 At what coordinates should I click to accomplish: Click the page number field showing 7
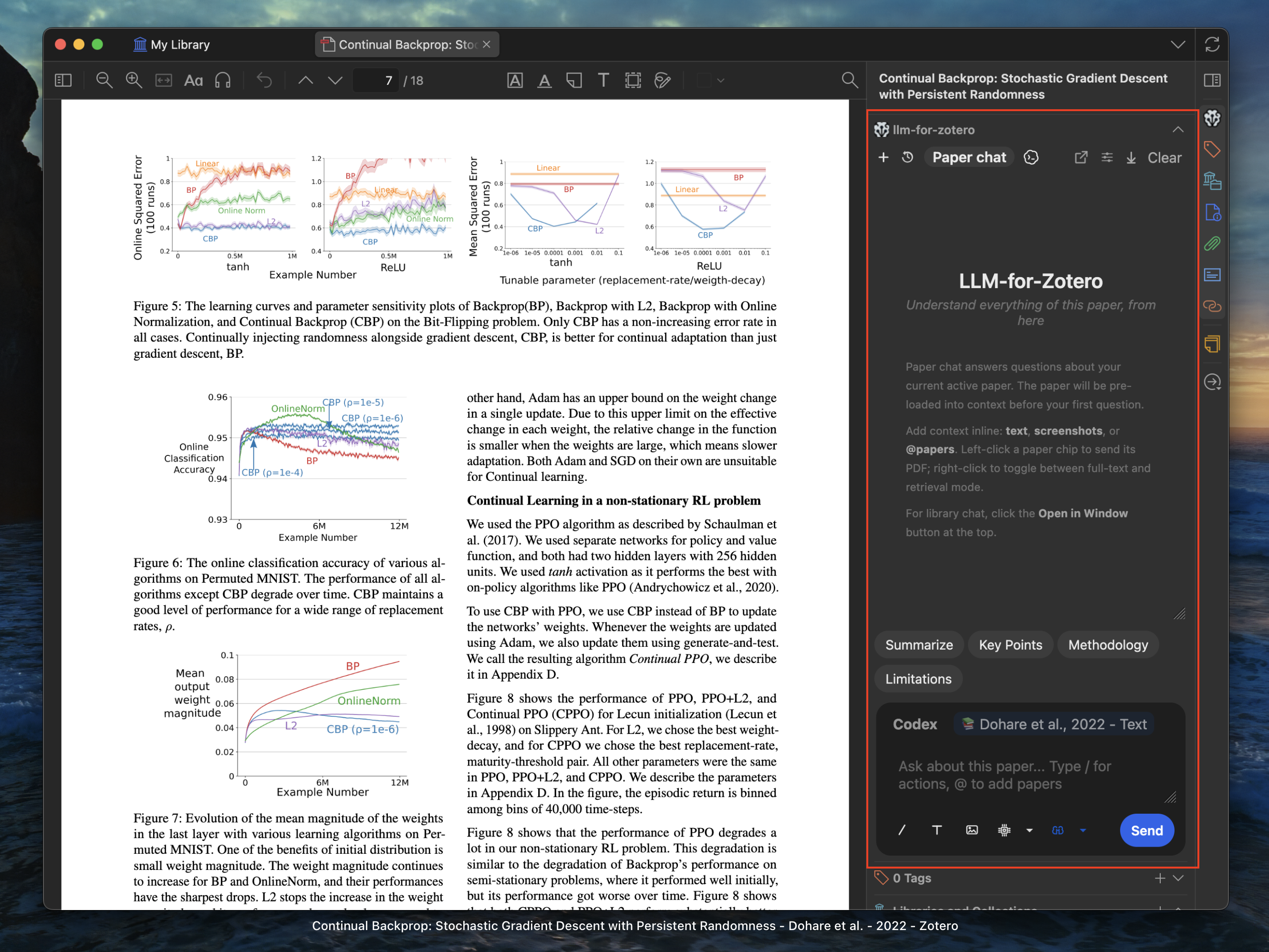[x=376, y=80]
